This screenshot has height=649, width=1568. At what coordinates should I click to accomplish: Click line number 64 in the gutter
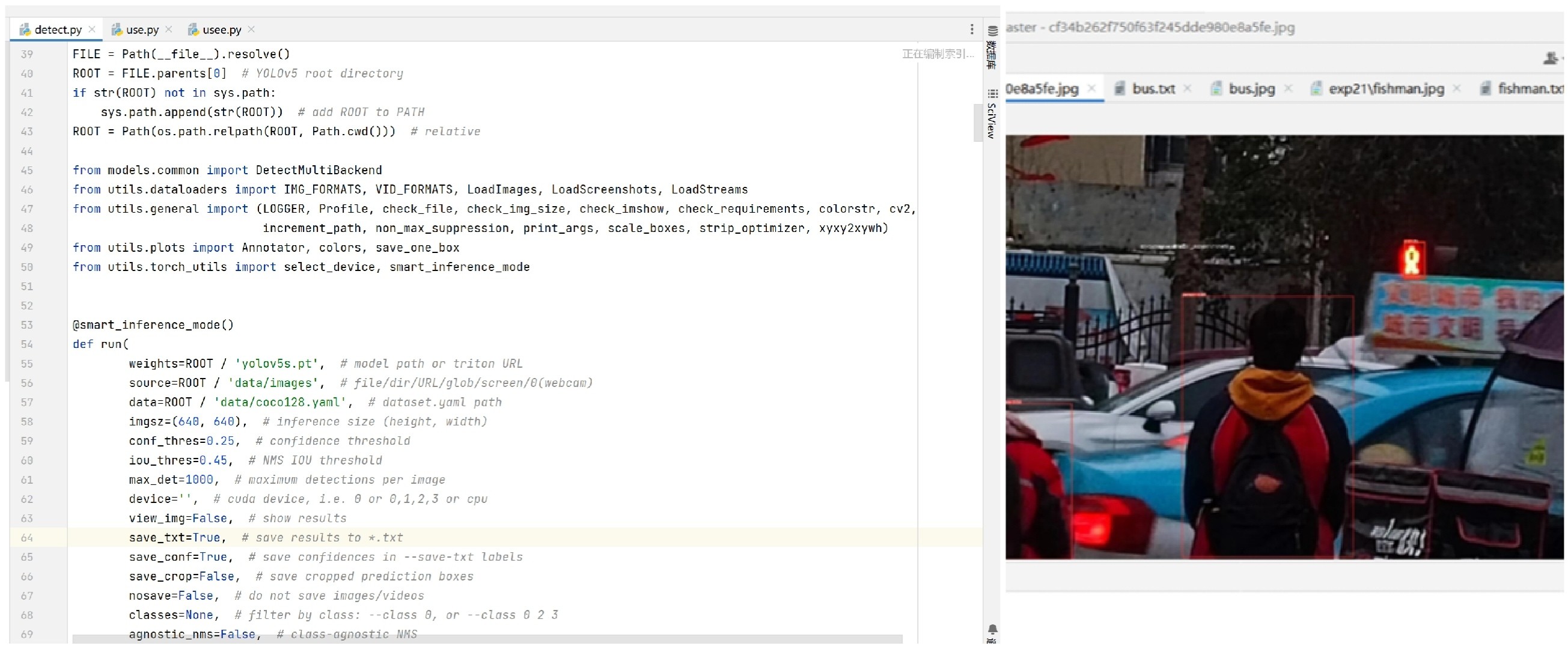(x=27, y=538)
